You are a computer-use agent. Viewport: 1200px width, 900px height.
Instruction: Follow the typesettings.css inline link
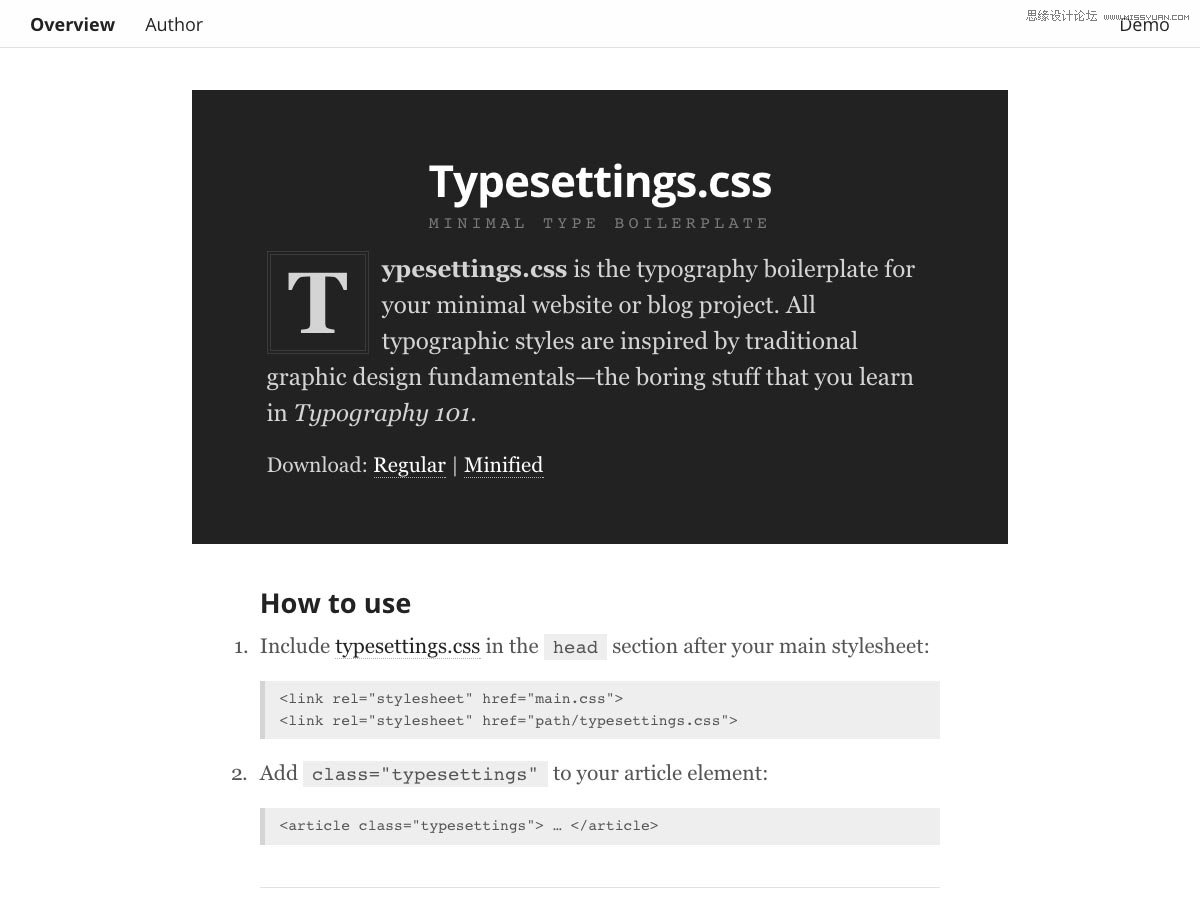(408, 646)
